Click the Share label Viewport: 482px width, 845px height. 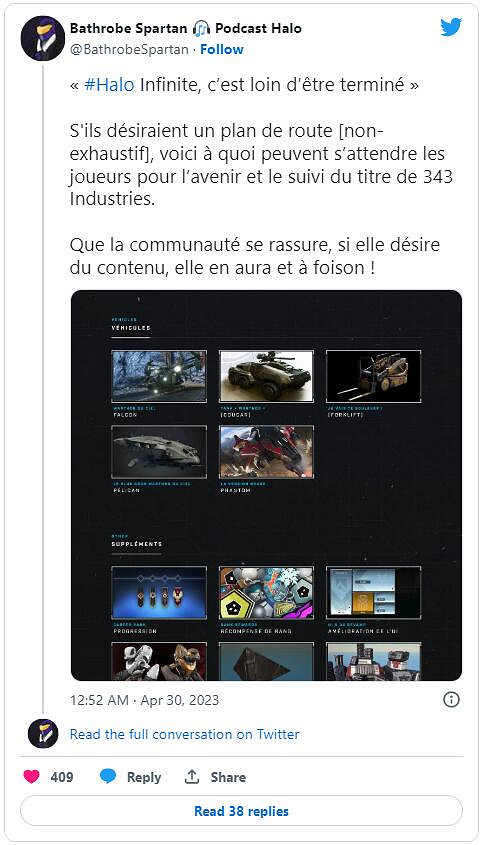[228, 777]
